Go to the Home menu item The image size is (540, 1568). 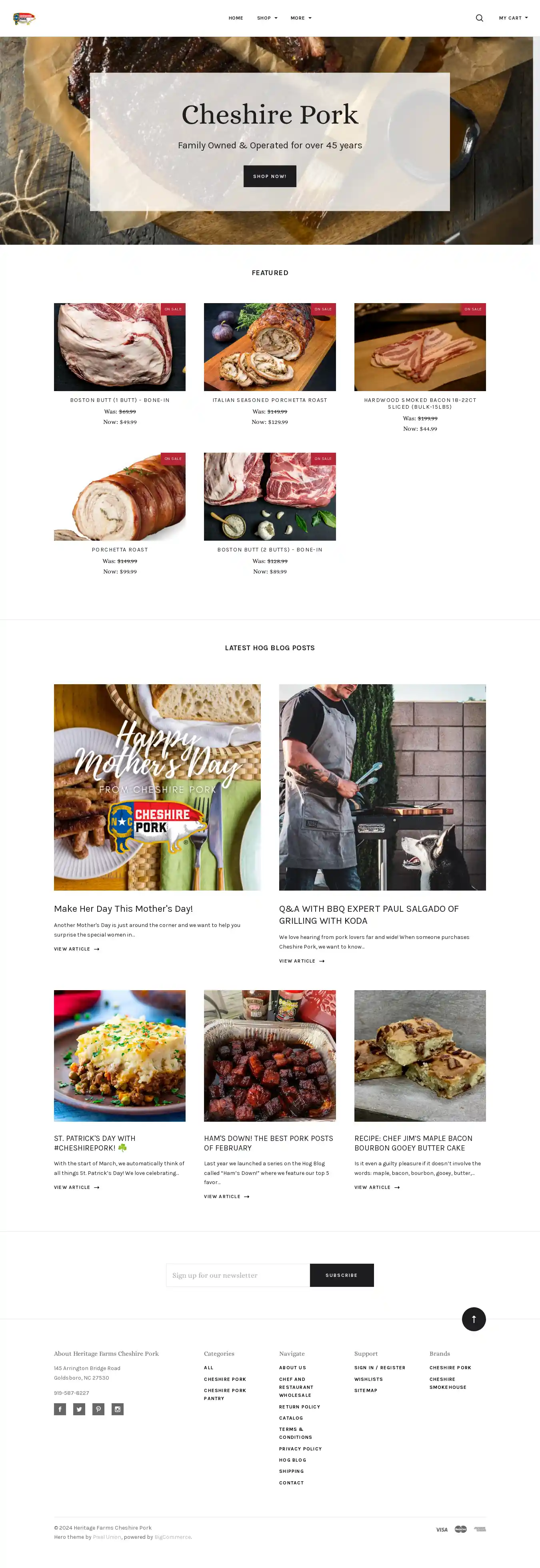pos(236,18)
